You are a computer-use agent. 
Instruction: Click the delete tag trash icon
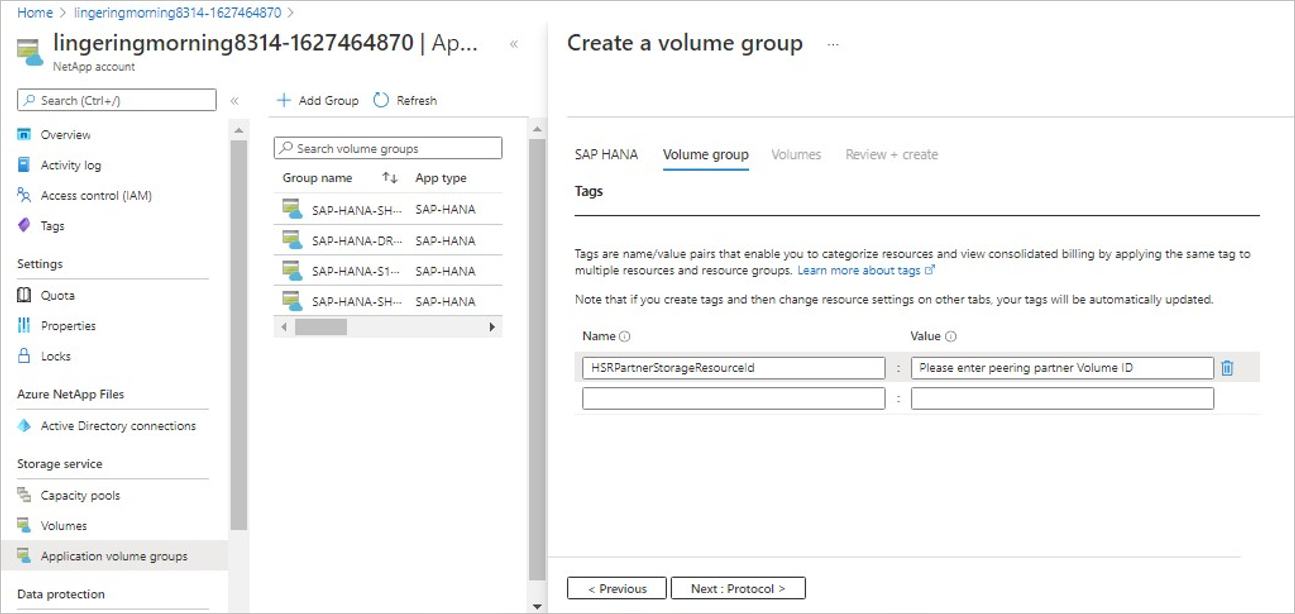(1227, 368)
